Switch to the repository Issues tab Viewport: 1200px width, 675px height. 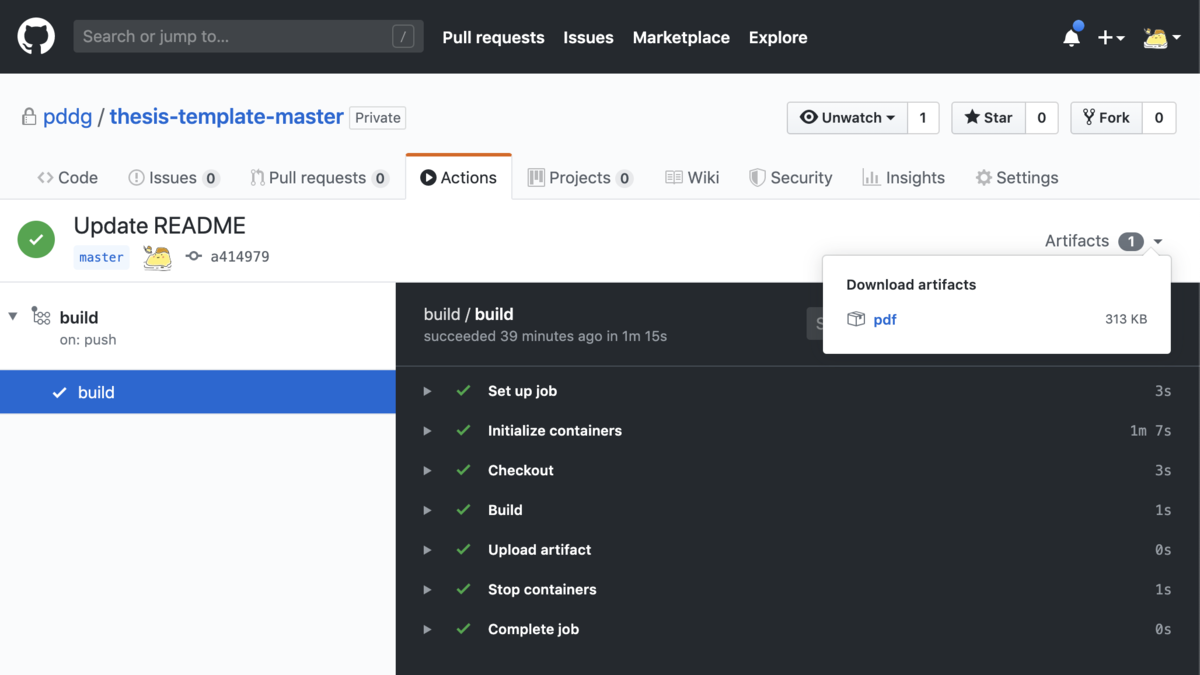(174, 177)
